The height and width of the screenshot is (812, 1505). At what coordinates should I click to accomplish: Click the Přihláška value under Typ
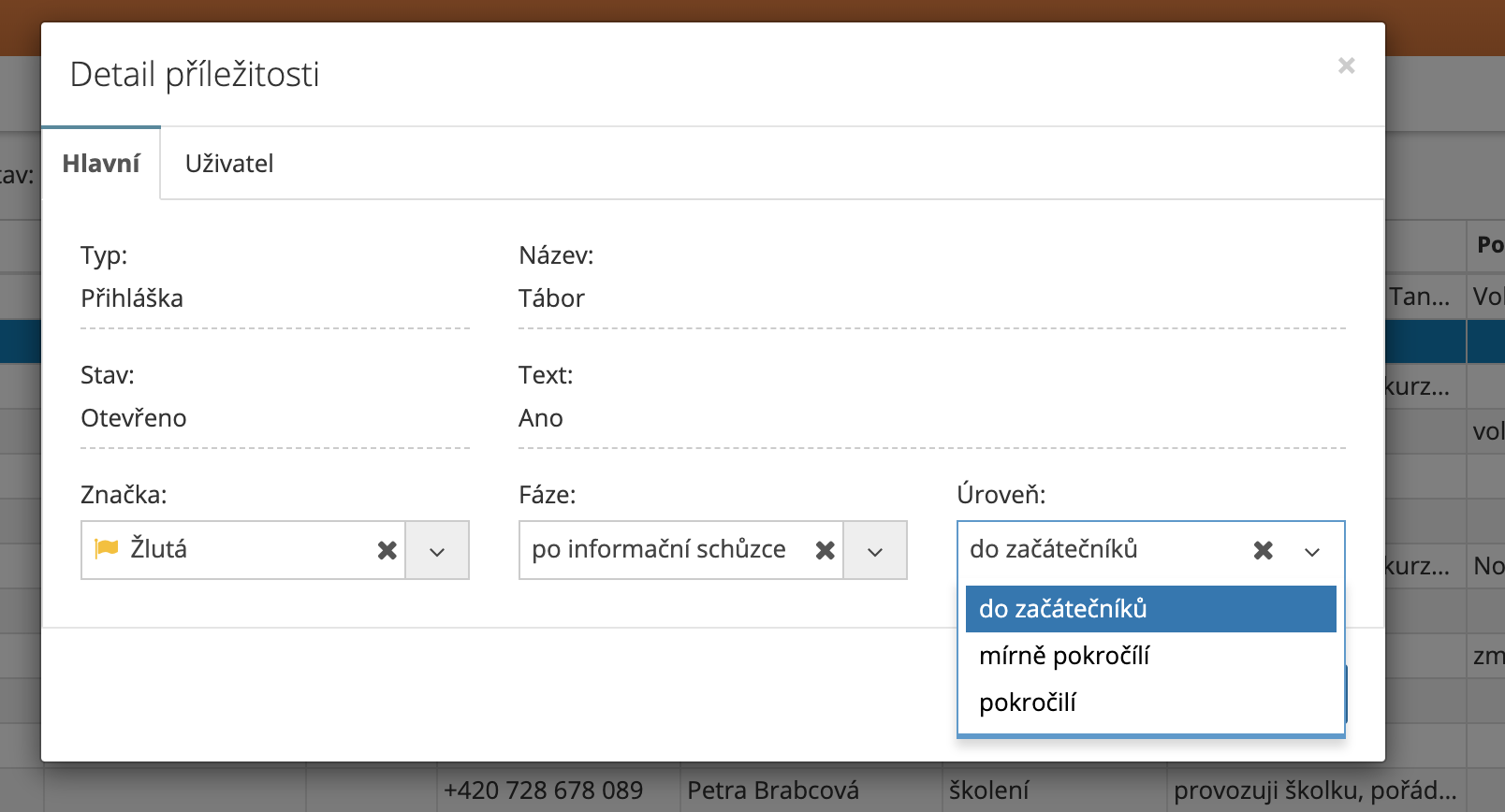tap(132, 298)
